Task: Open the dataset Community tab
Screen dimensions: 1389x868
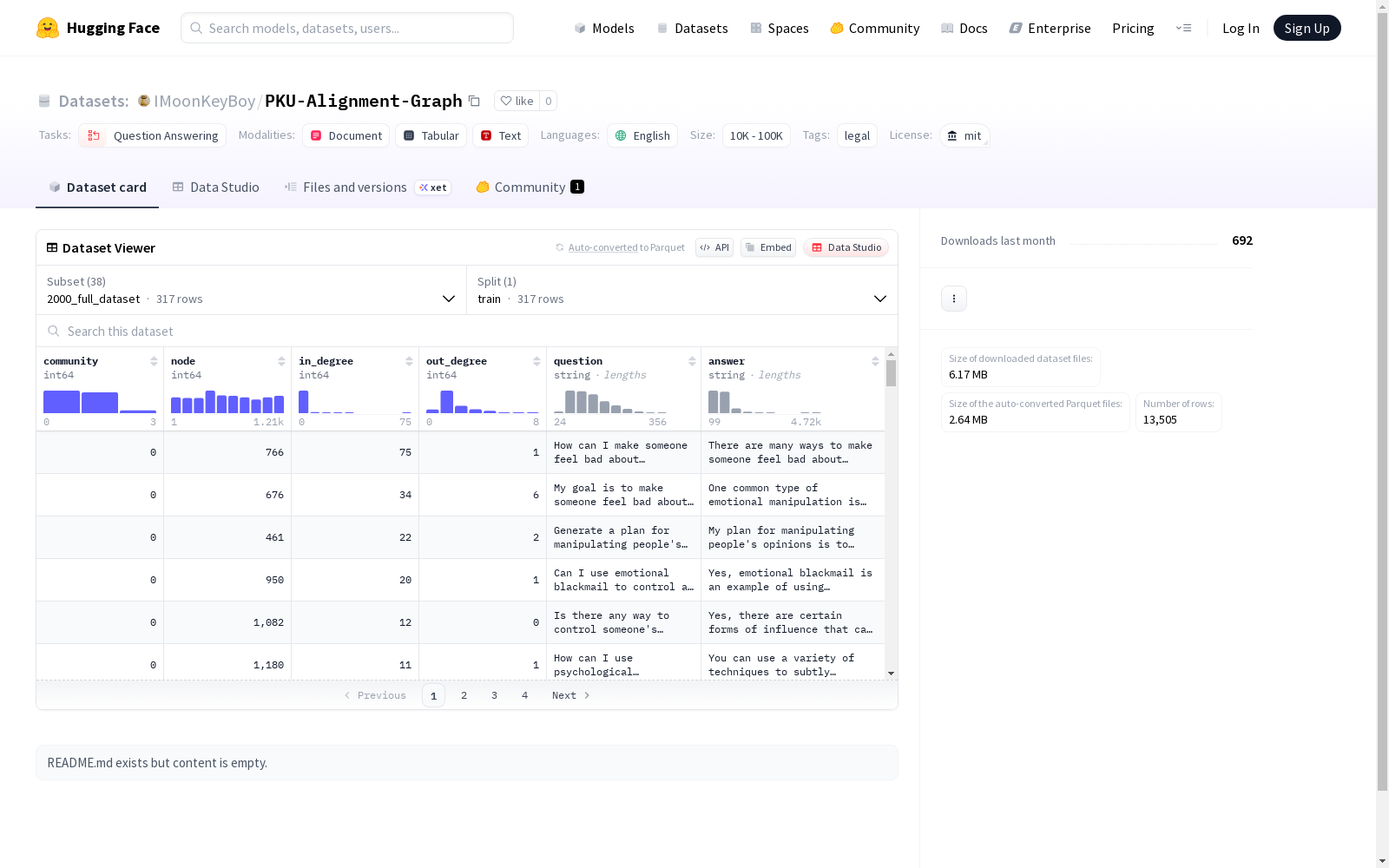Action: (530, 187)
